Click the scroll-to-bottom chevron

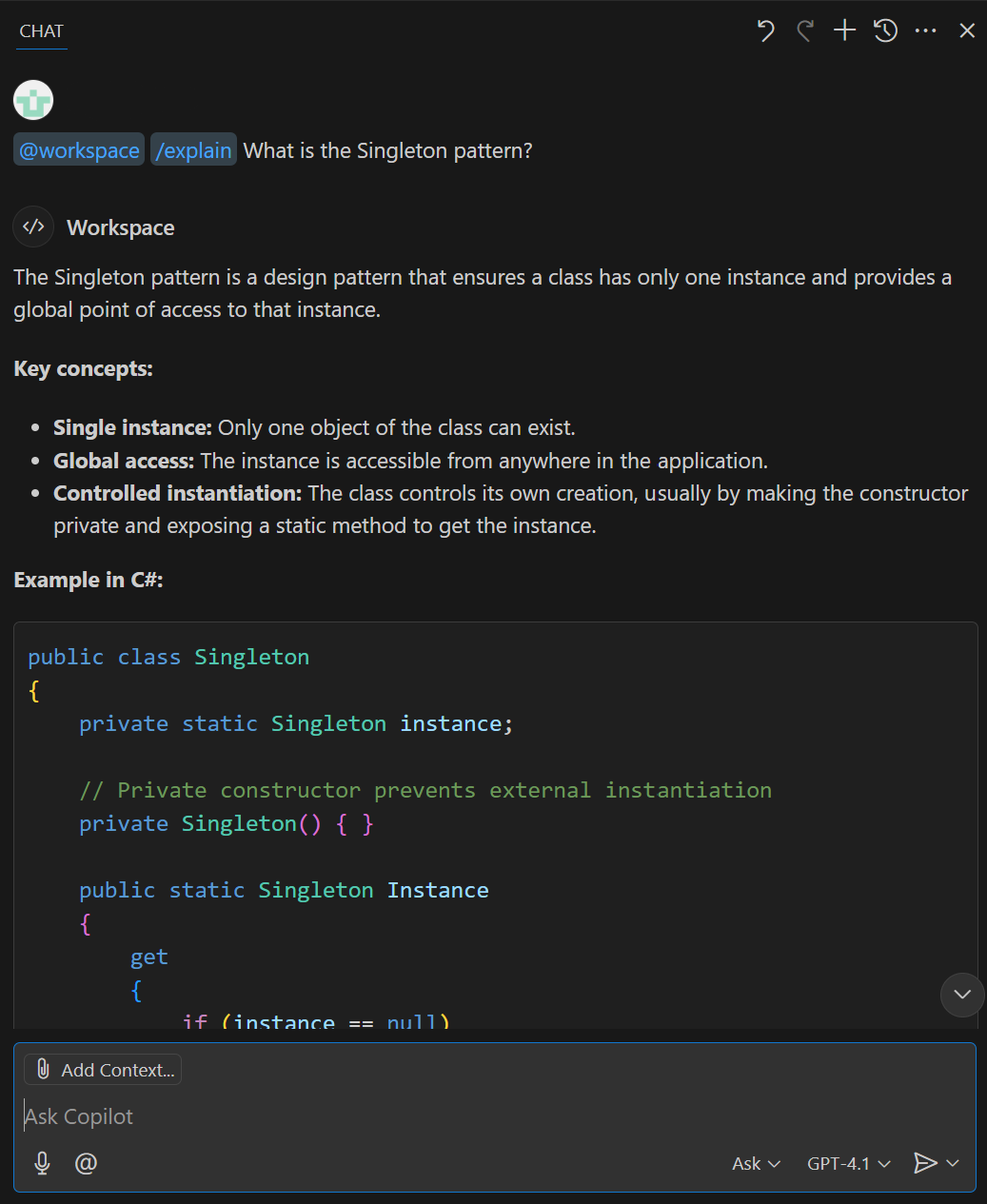click(x=961, y=995)
